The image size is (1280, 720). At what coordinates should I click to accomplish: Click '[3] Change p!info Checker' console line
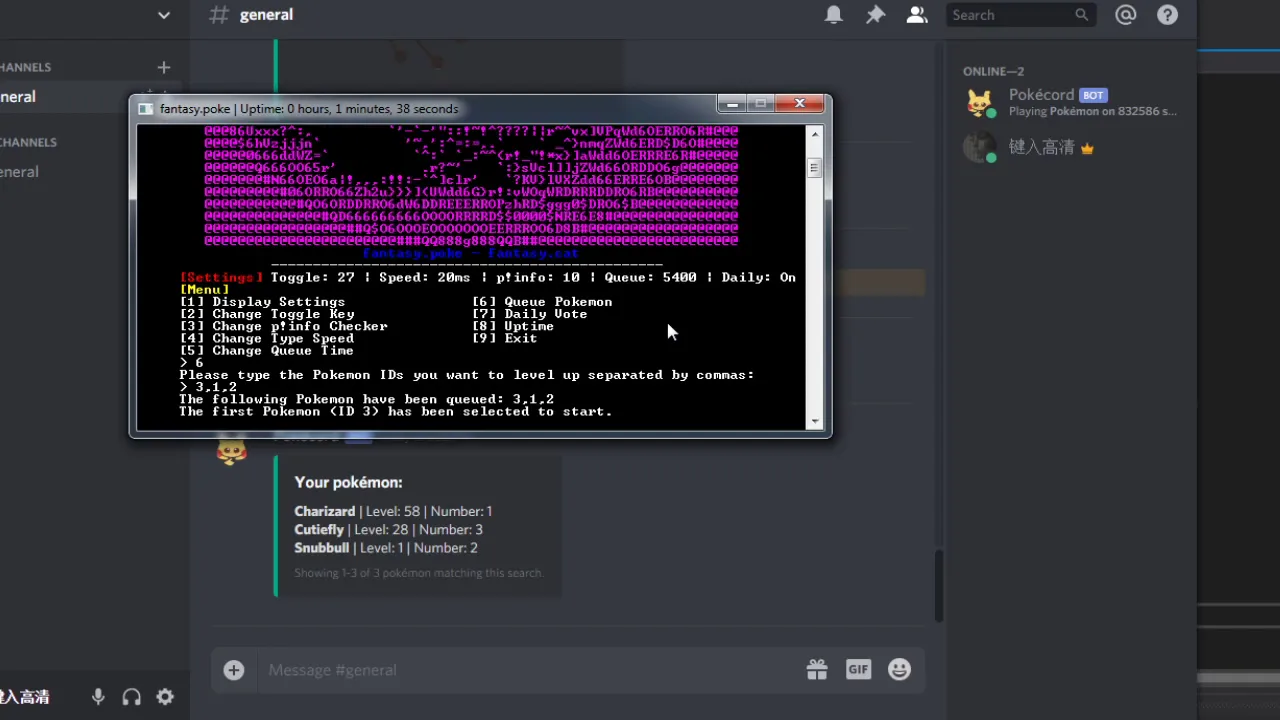pyautogui.click(x=283, y=326)
